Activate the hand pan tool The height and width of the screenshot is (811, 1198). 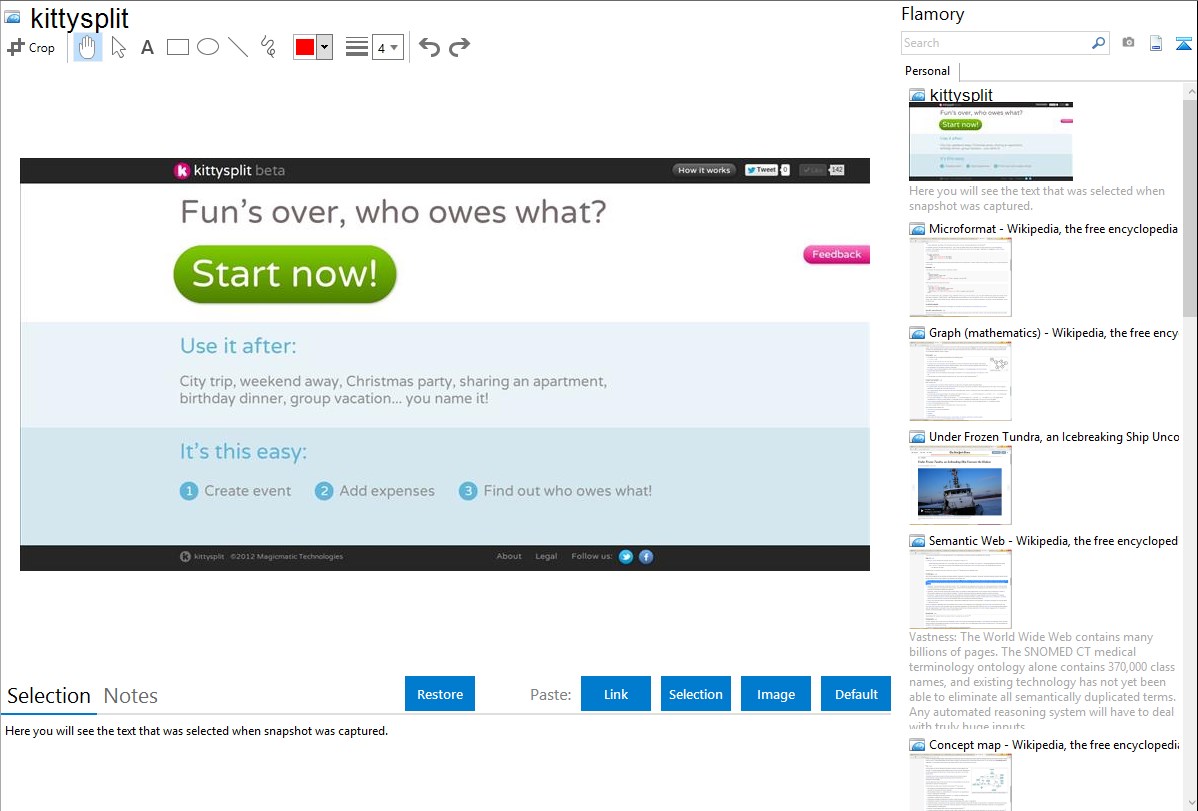pyautogui.click(x=87, y=47)
